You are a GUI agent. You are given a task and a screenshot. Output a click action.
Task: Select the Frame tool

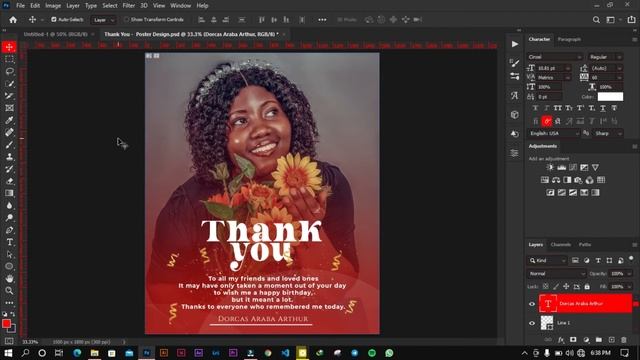tap(9, 108)
